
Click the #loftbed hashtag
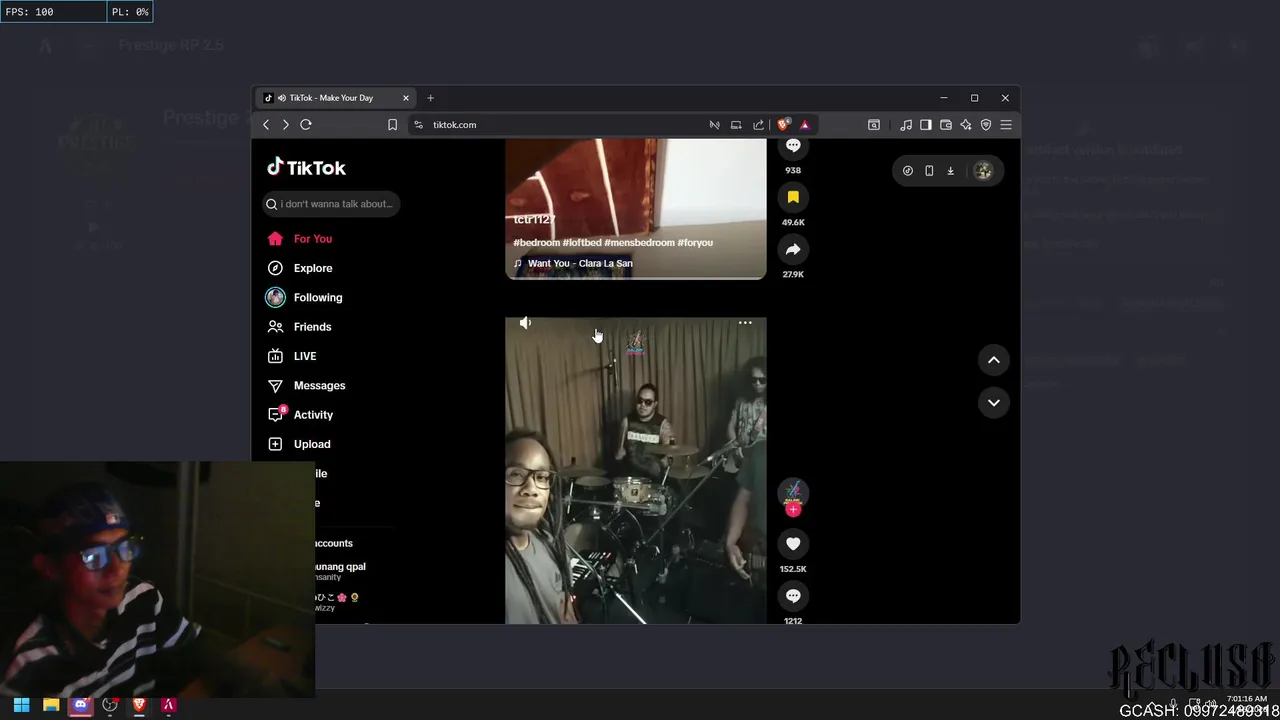(x=582, y=243)
